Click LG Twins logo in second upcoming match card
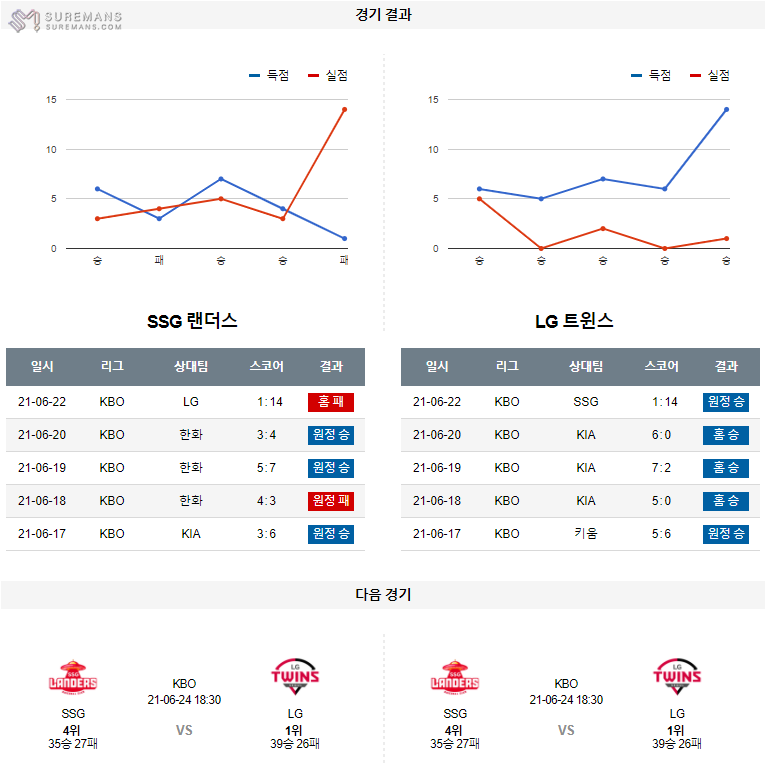765x781 pixels. point(677,679)
